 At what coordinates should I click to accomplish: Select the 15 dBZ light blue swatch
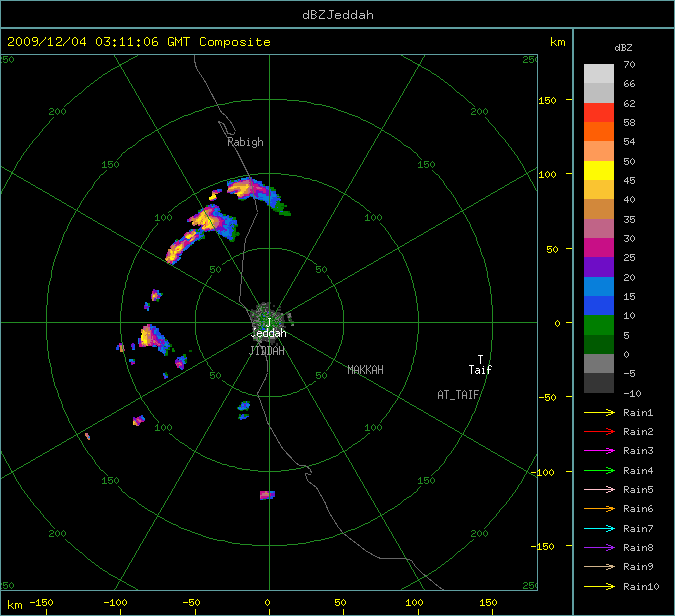(x=599, y=286)
